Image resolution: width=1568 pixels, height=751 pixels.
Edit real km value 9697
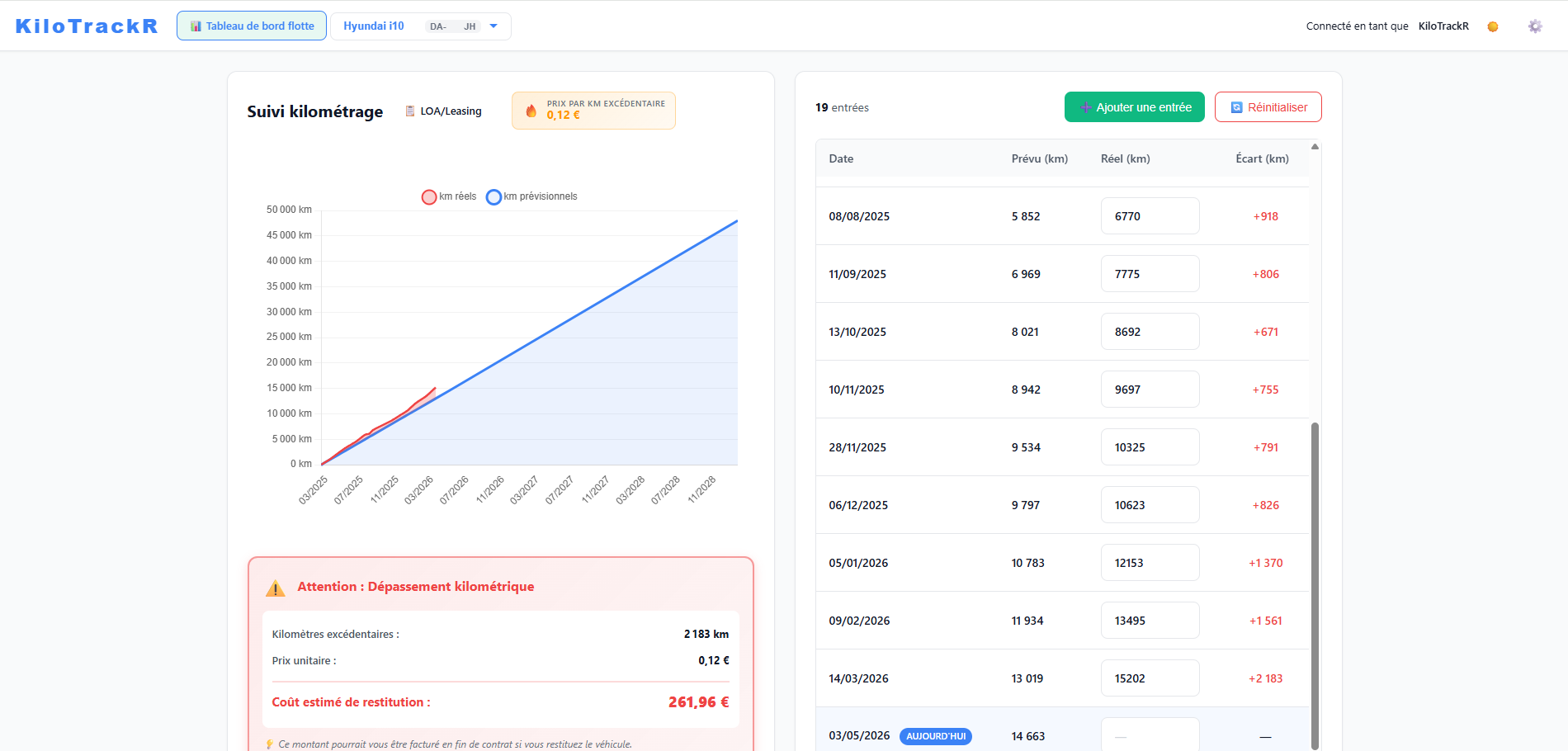(x=1150, y=390)
